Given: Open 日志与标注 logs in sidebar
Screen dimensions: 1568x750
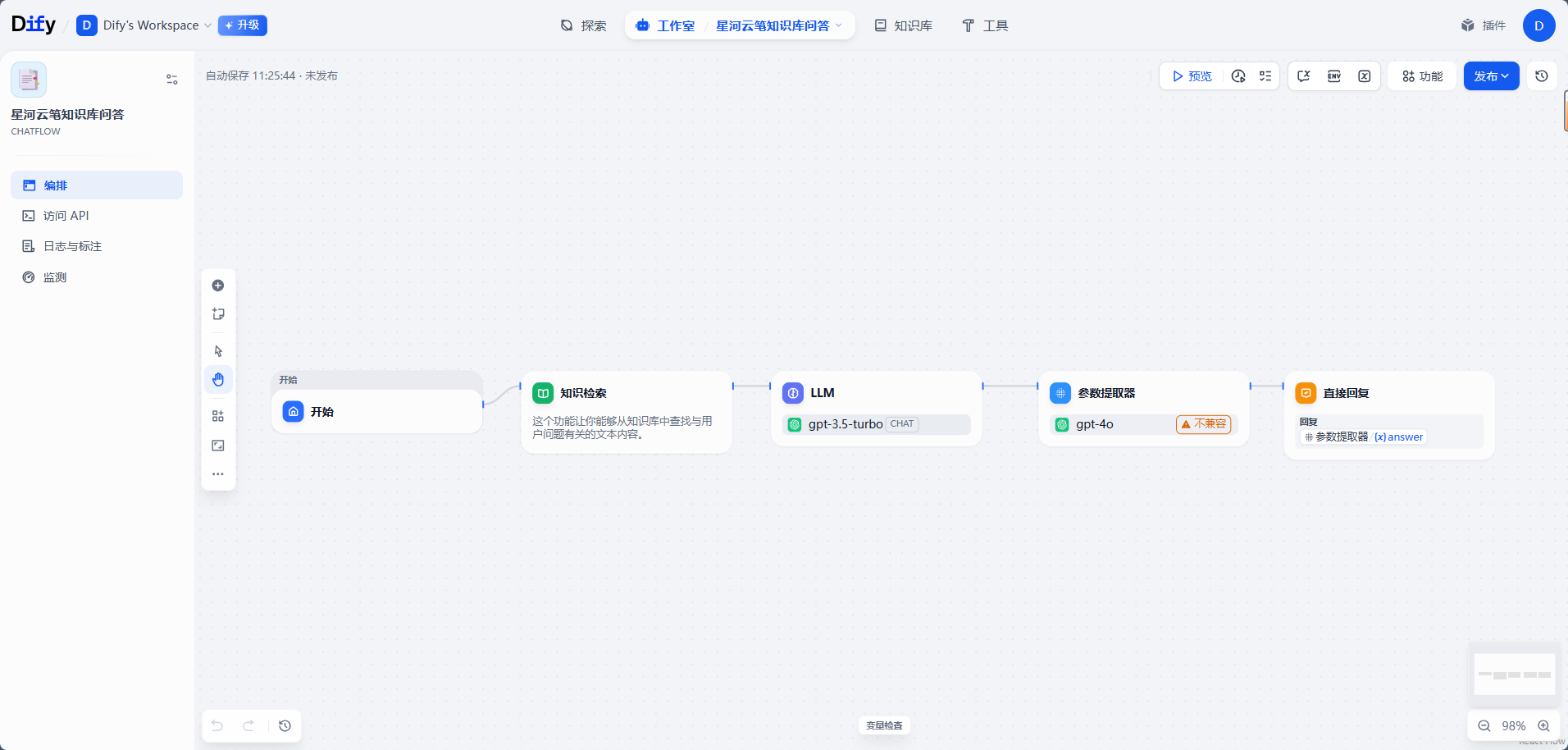Looking at the screenshot, I should point(97,246).
